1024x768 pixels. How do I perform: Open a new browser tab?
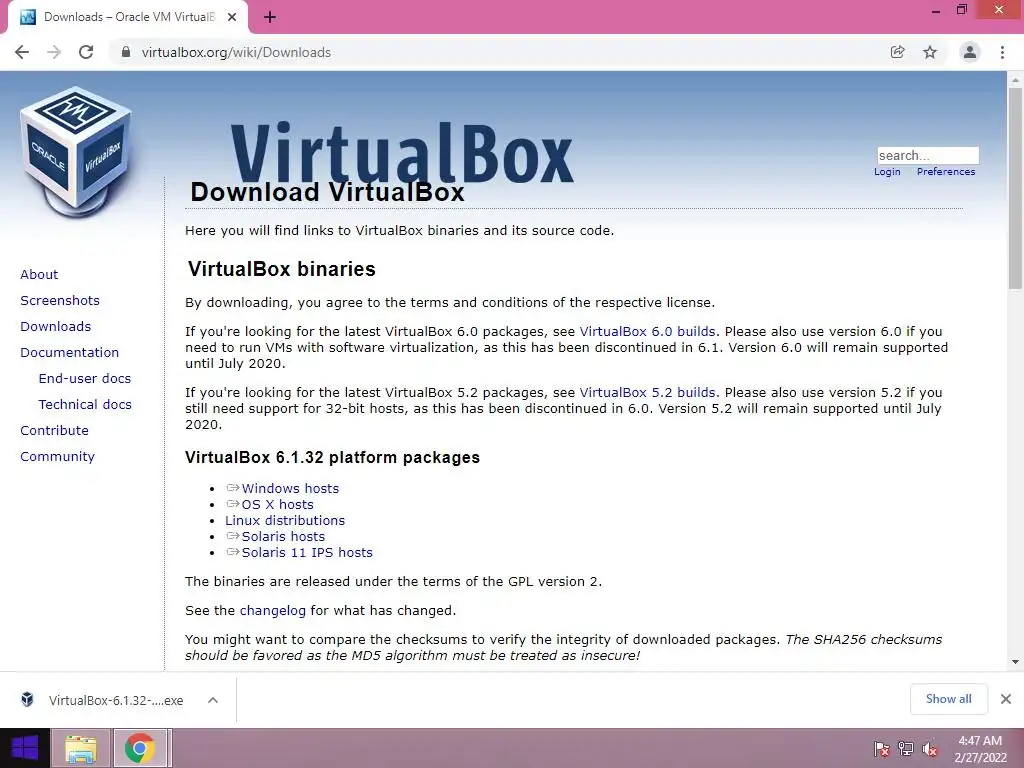(270, 18)
